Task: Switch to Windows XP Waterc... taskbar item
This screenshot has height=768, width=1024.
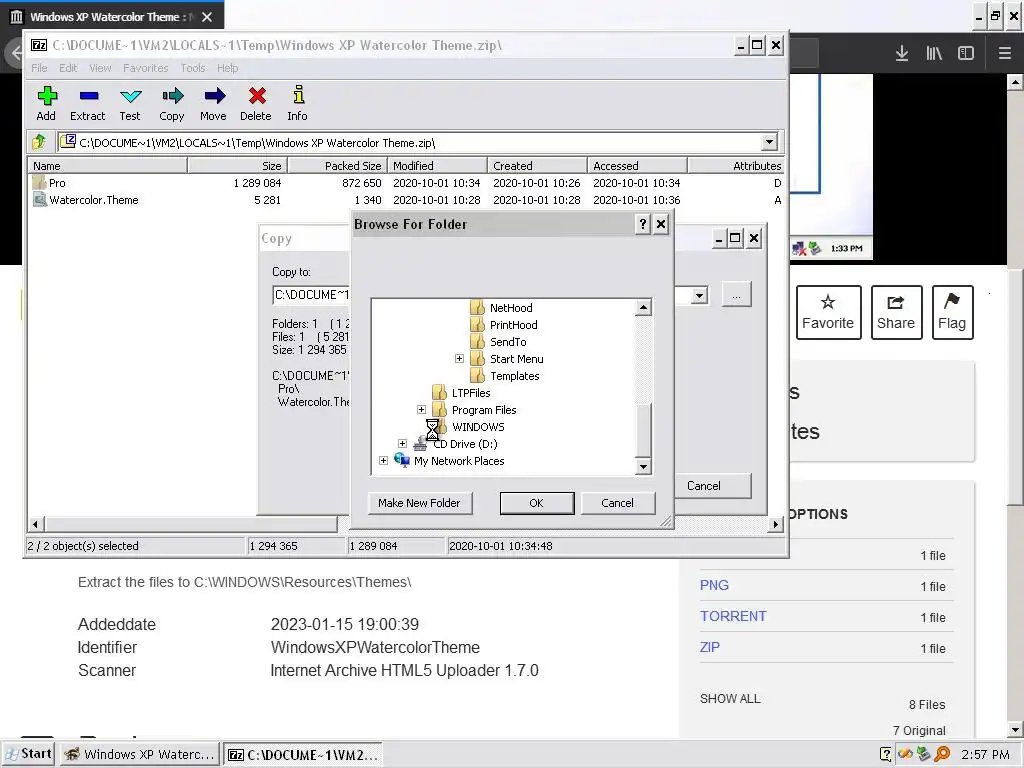Action: [x=139, y=754]
